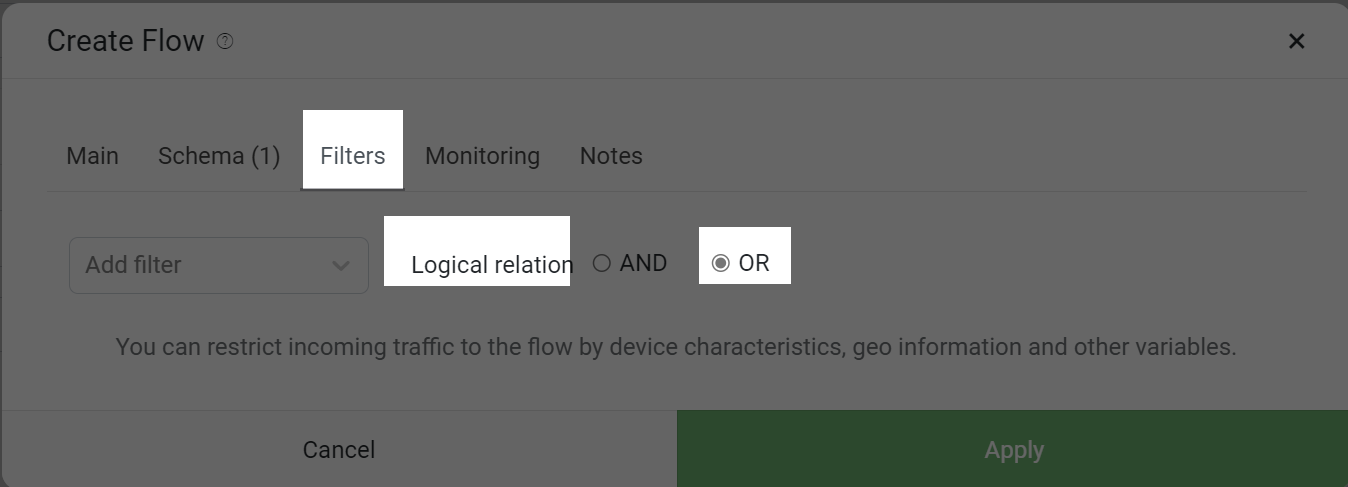Switch to the Main tab

point(92,156)
